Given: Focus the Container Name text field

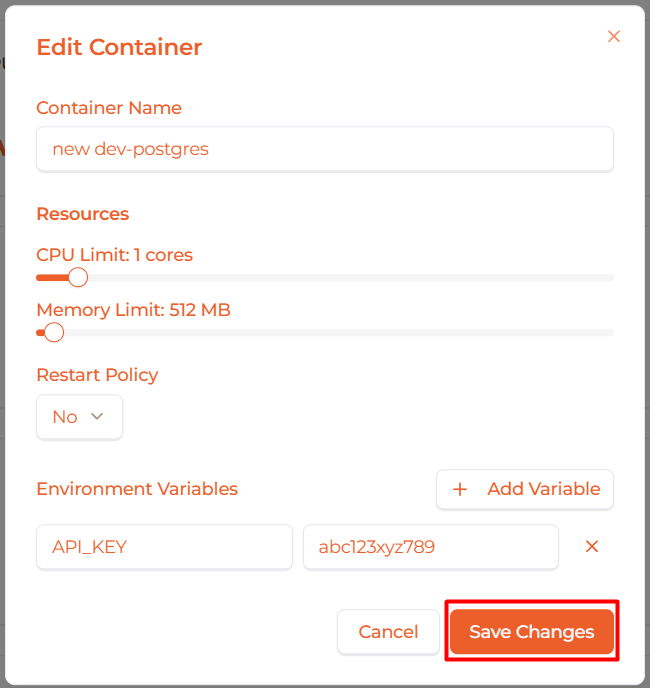Looking at the screenshot, I should [324, 149].
